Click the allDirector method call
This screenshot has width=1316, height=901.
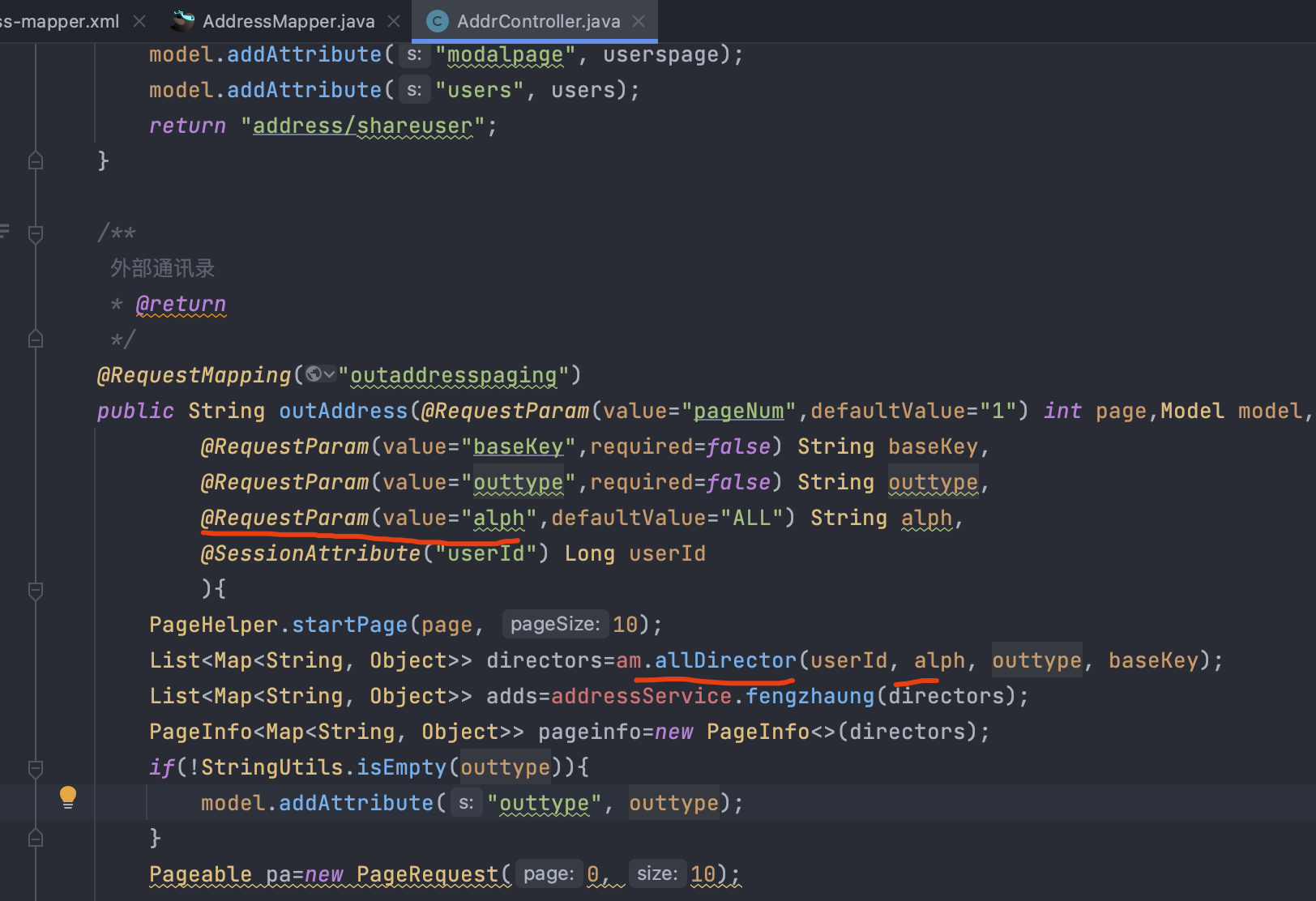[x=725, y=660]
